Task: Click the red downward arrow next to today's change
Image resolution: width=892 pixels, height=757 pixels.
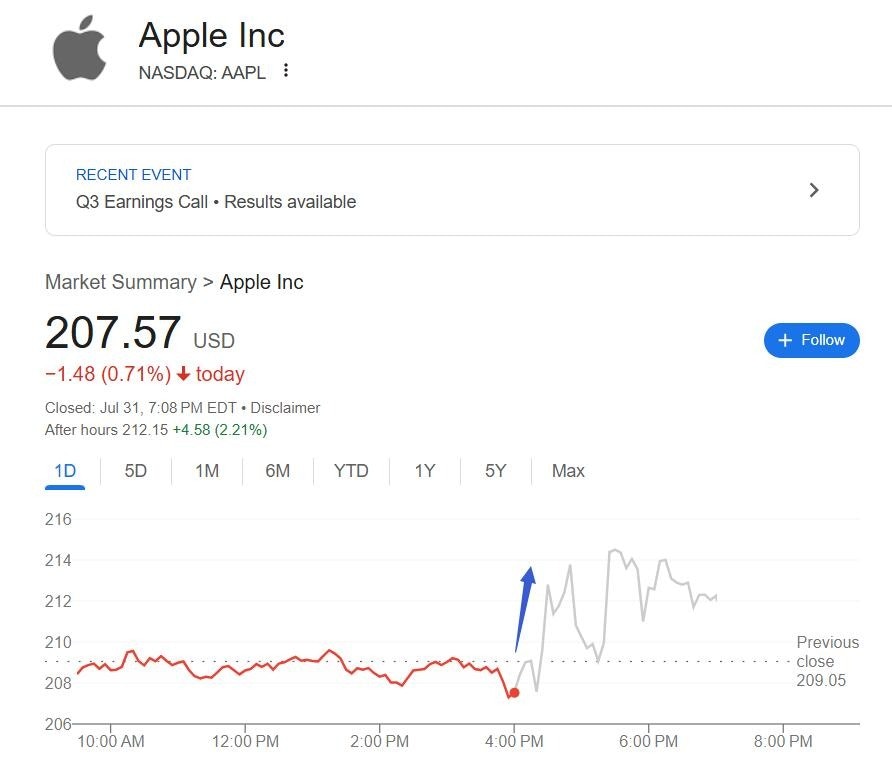Action: 185,374
